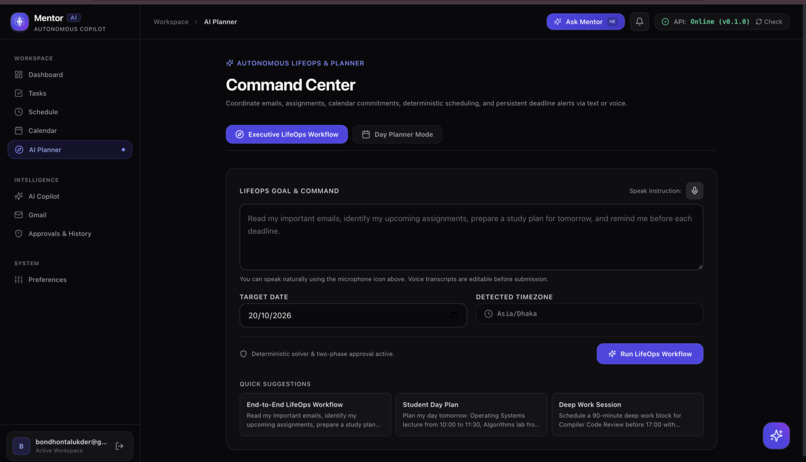Open AI Copilot from Intelligence section
The image size is (806, 462).
pos(70,196)
